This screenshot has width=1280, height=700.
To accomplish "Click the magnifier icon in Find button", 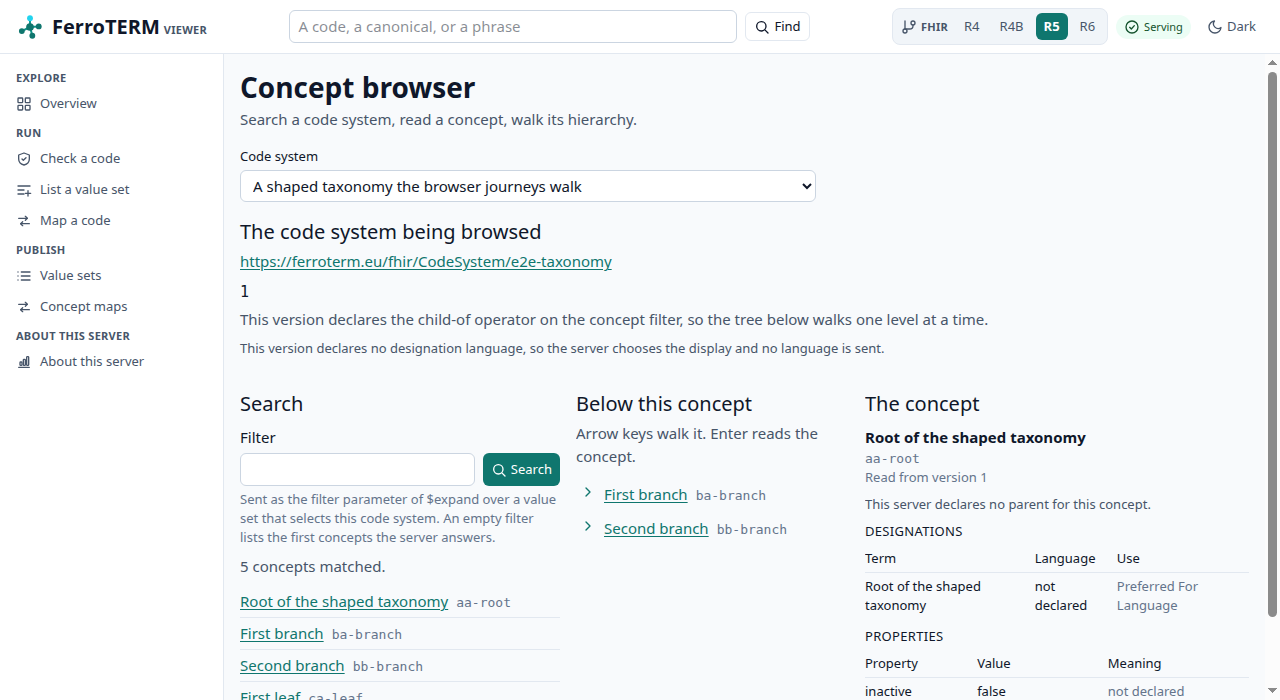I will point(763,27).
